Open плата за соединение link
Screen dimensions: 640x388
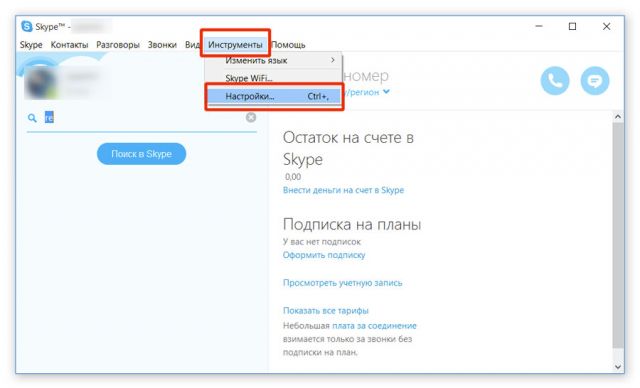click(x=374, y=326)
